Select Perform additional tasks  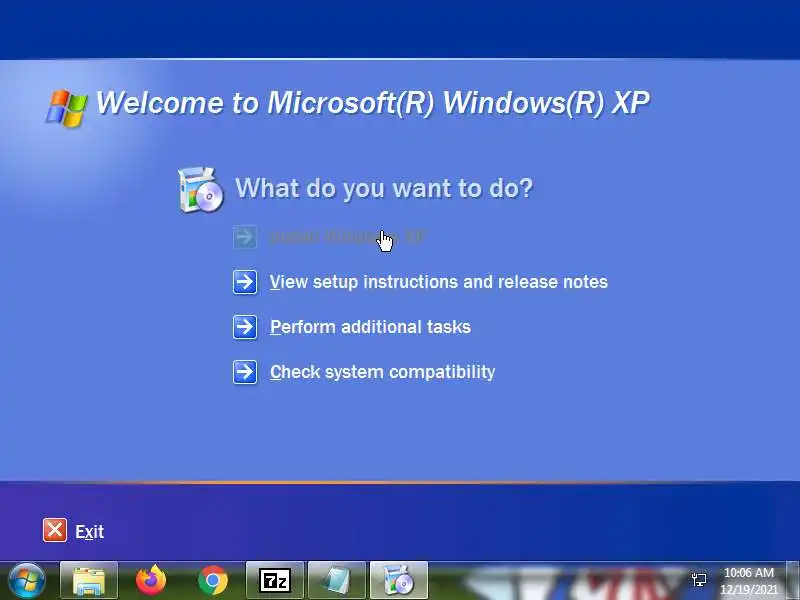pos(370,327)
